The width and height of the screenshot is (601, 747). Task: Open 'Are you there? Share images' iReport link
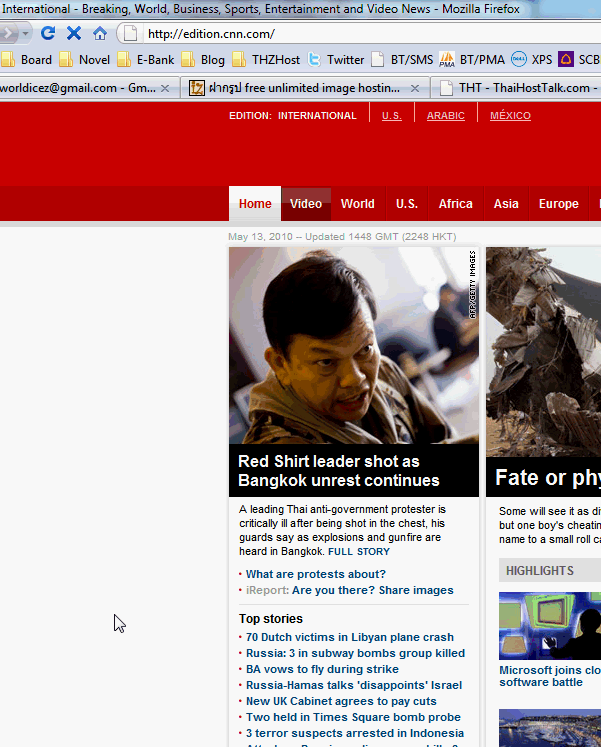[372, 590]
